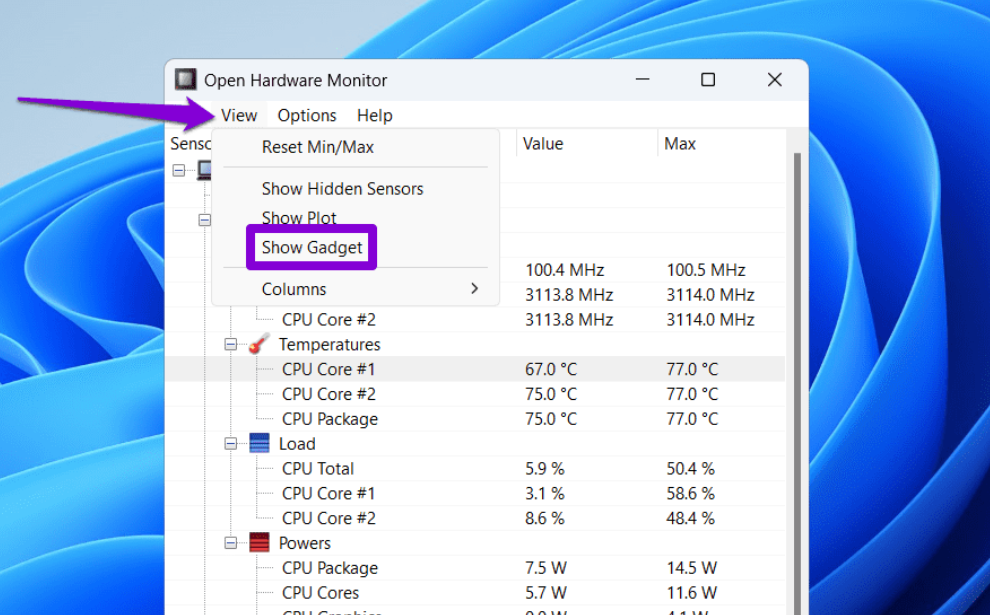Open the Help menu
This screenshot has height=615, width=990.
(374, 115)
